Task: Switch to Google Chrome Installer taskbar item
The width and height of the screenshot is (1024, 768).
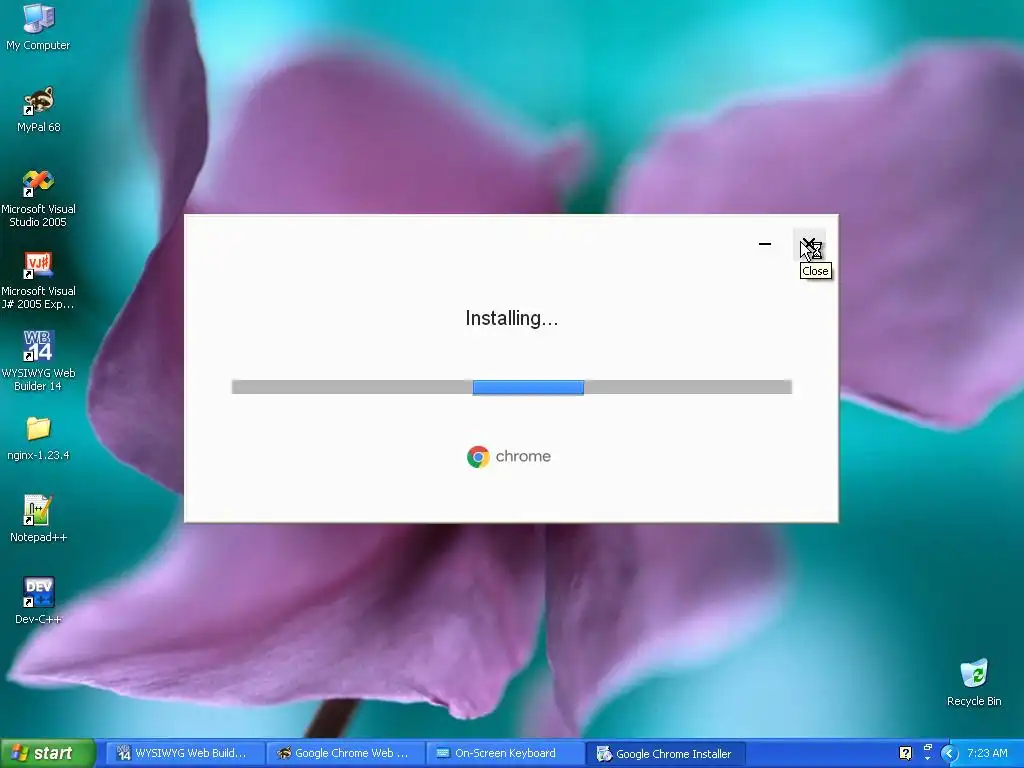Action: pos(665,754)
